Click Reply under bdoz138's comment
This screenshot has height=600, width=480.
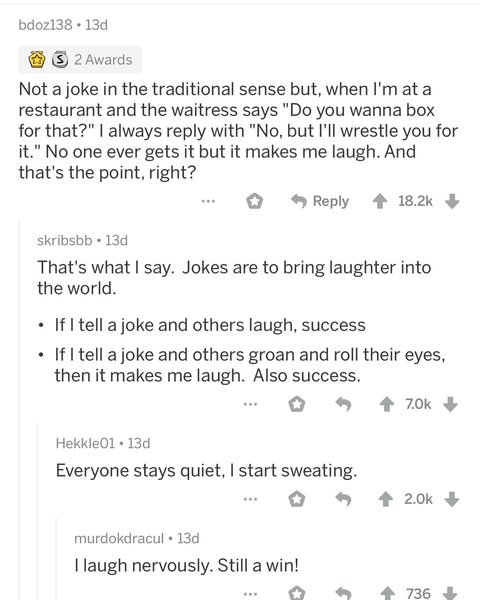coord(320,201)
